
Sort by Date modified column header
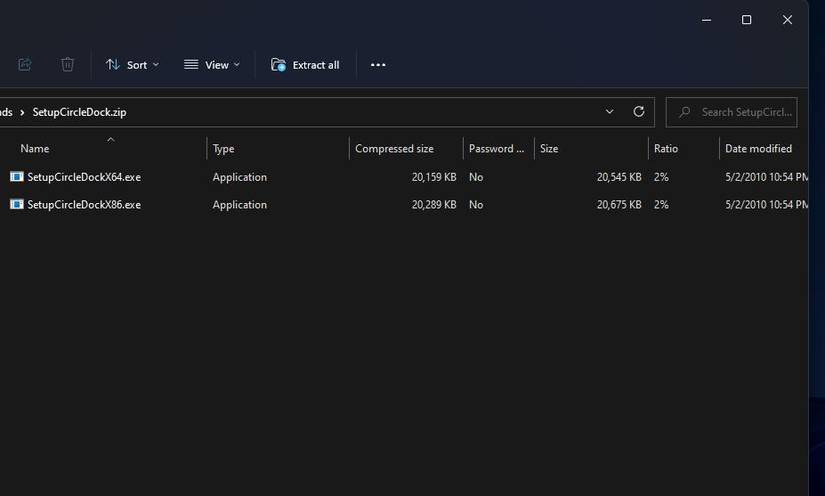coord(758,149)
